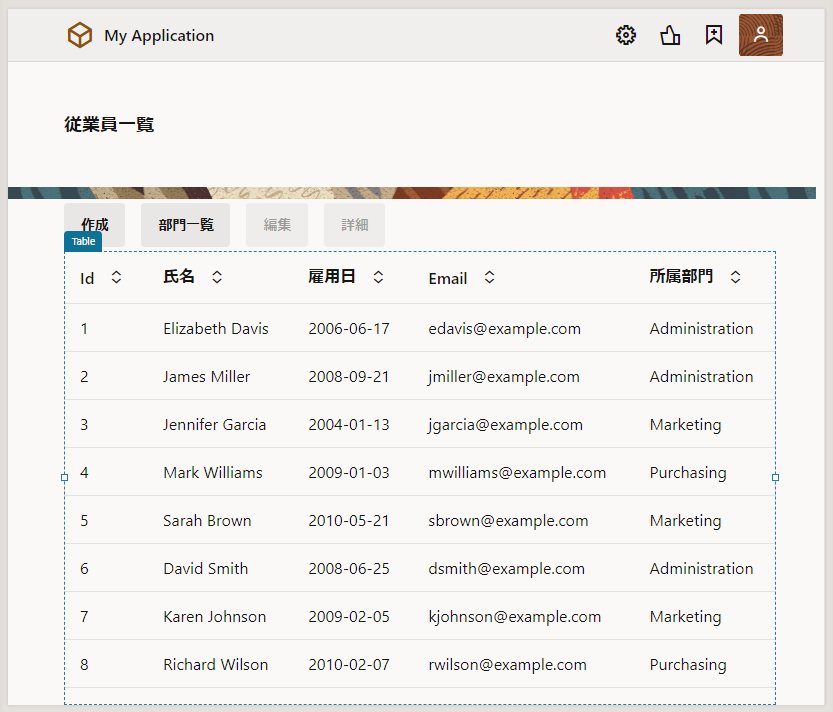Click jgarcia@example.com email cell
Screen dimensions: 833x712
[x=505, y=425]
